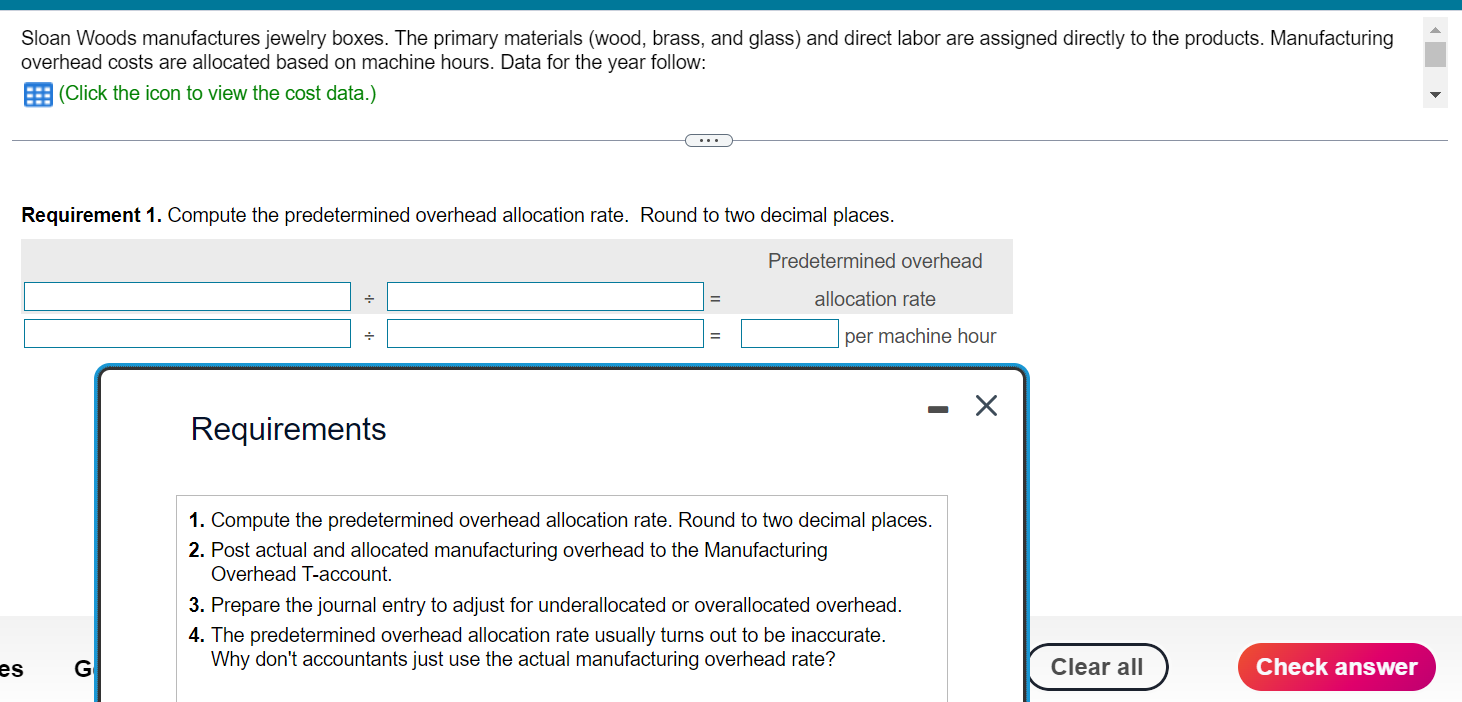Select the first numerator input field
Viewport: 1462px width, 702px height.
(187, 296)
